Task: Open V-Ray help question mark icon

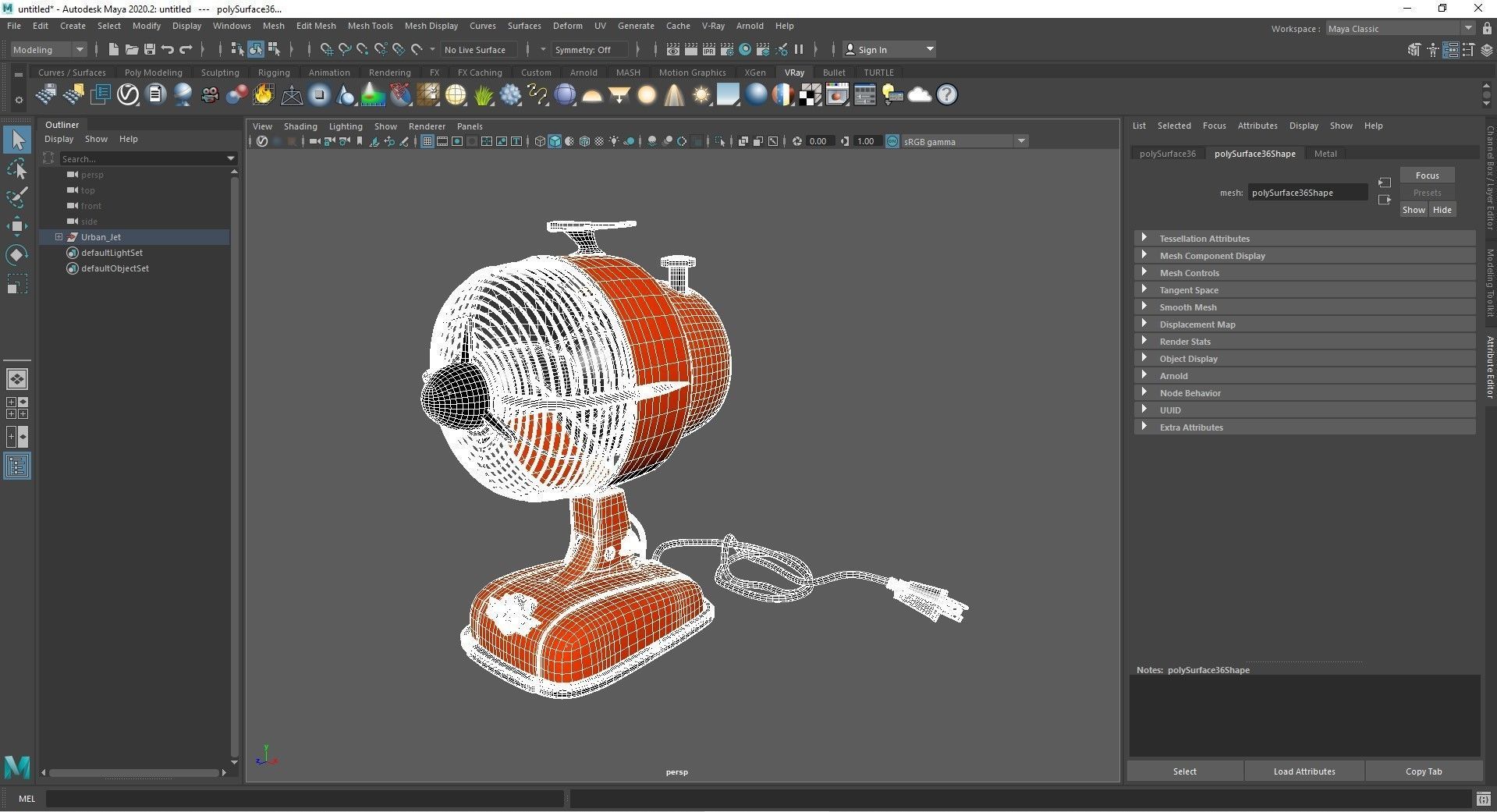Action: coord(947,95)
